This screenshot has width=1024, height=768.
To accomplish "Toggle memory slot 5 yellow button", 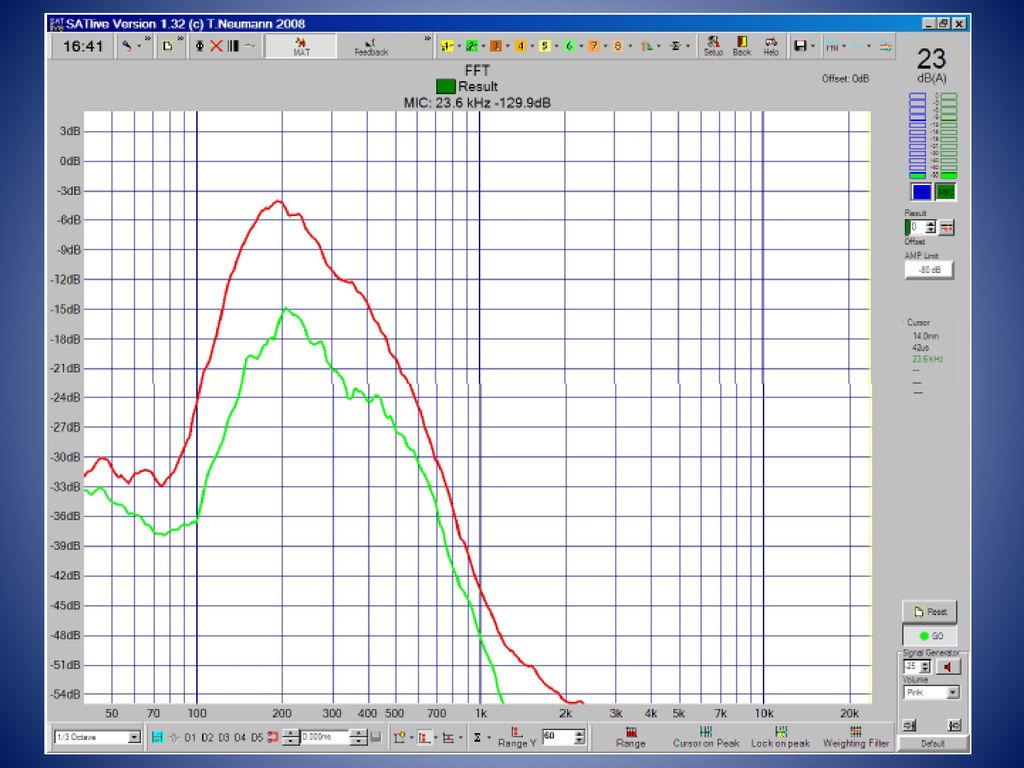I will point(545,46).
